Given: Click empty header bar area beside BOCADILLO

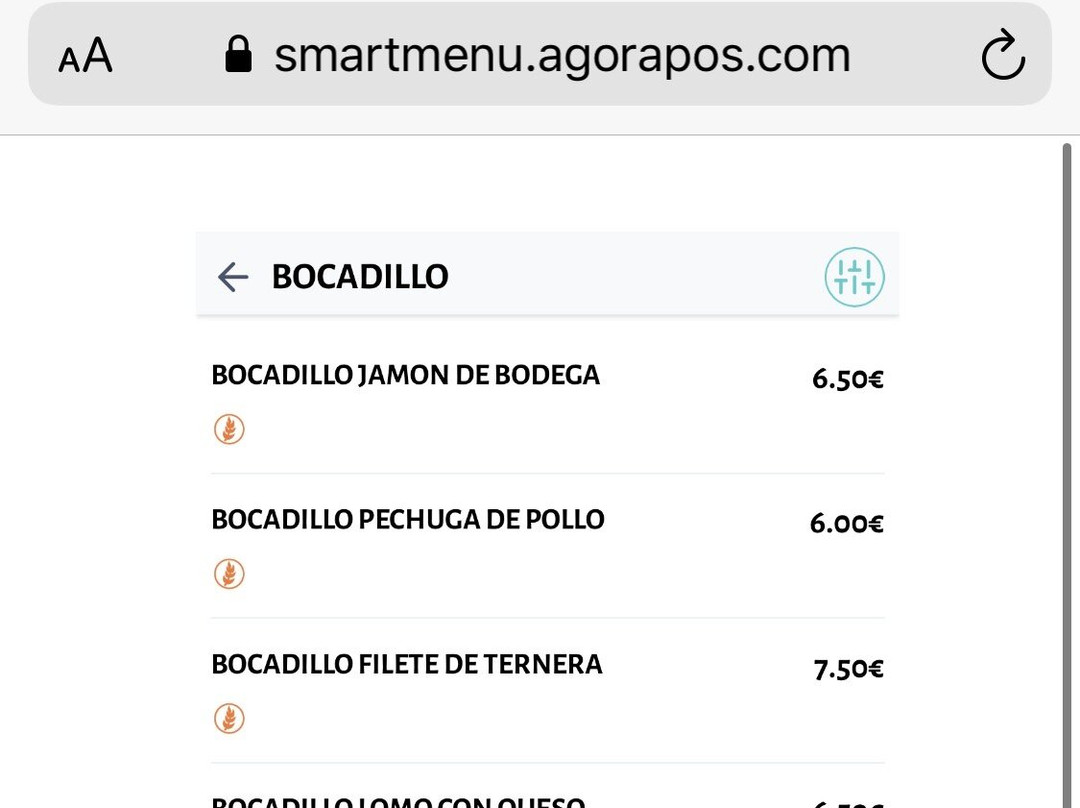Looking at the screenshot, I should pos(634,276).
